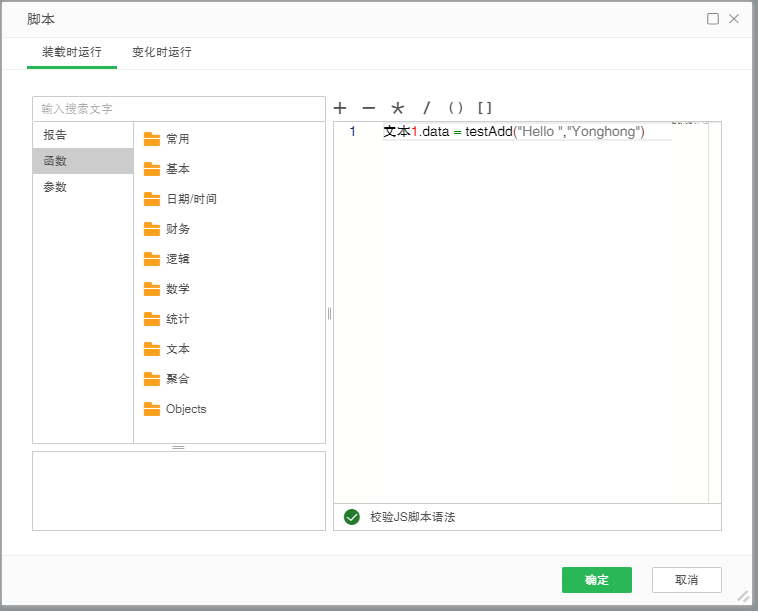
Task: Switch to 变化时运行 tab
Action: [162, 52]
